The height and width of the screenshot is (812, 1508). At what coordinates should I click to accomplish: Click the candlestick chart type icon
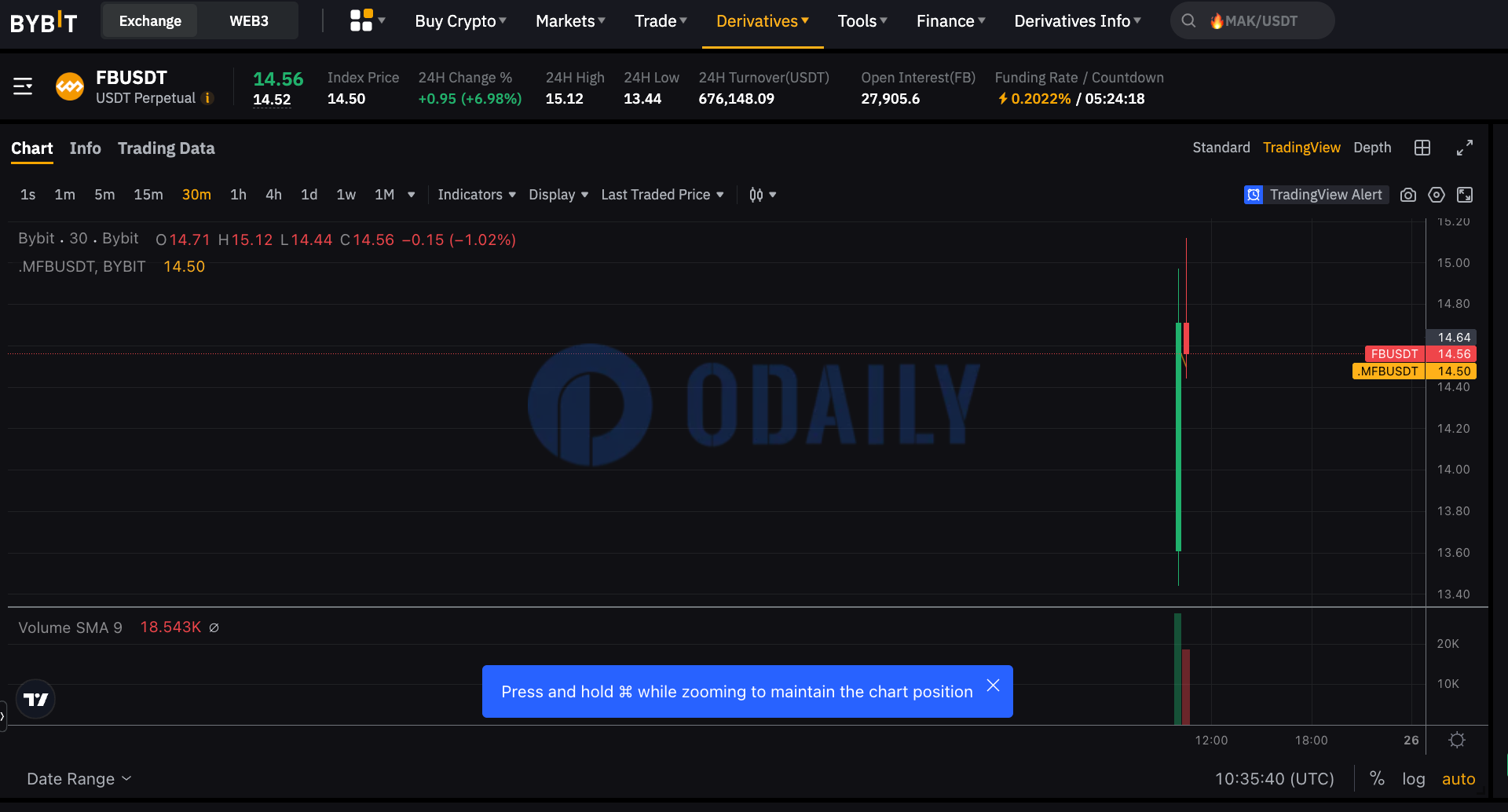756,195
